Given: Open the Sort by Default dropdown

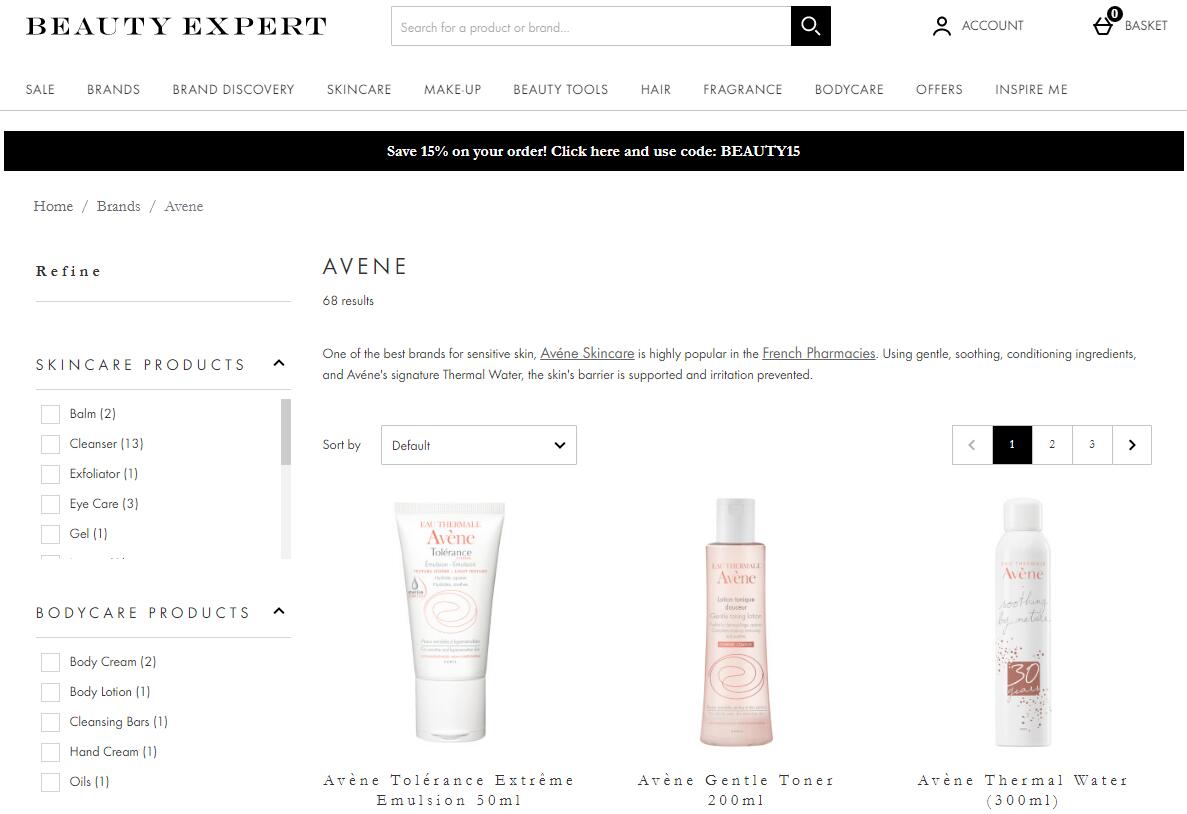Looking at the screenshot, I should pyautogui.click(x=478, y=445).
